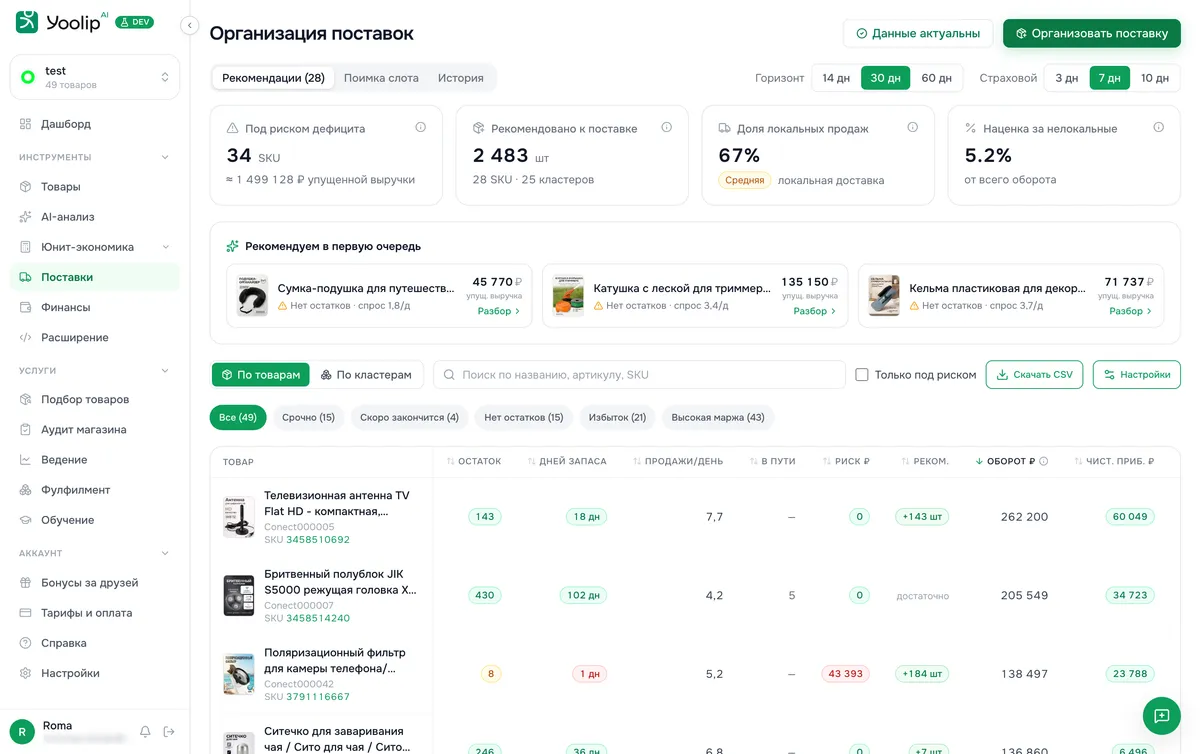Download the table via Скачать CSV

(1034, 375)
